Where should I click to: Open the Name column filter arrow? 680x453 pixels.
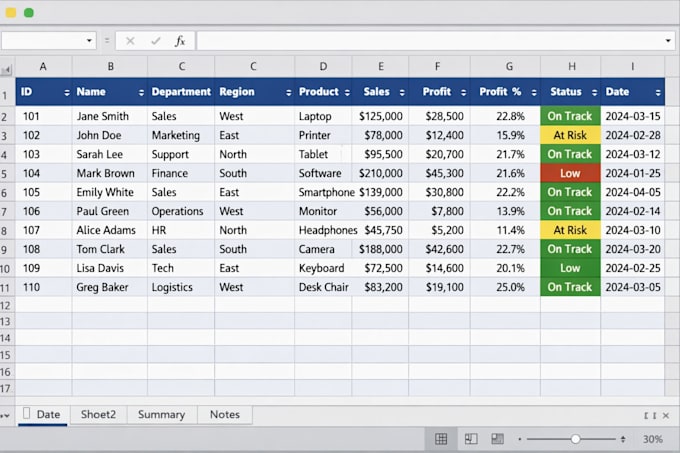[x=141, y=92]
